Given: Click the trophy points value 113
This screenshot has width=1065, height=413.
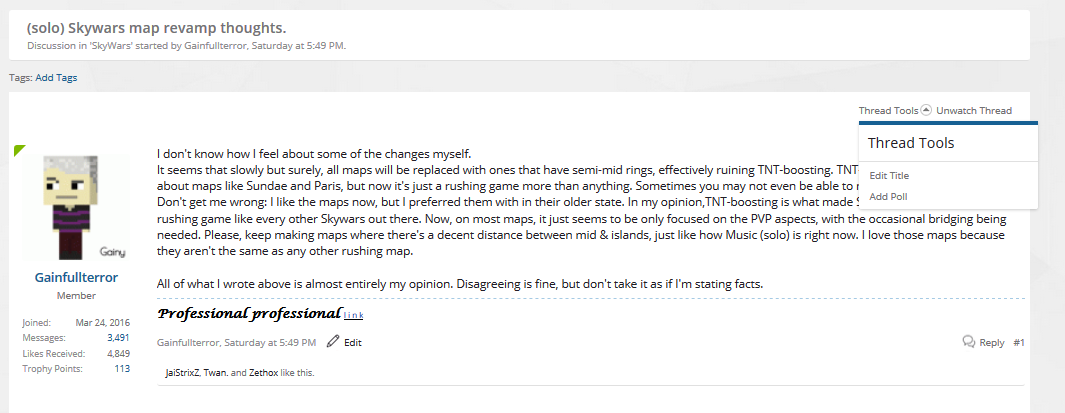Looking at the screenshot, I should click(x=122, y=368).
